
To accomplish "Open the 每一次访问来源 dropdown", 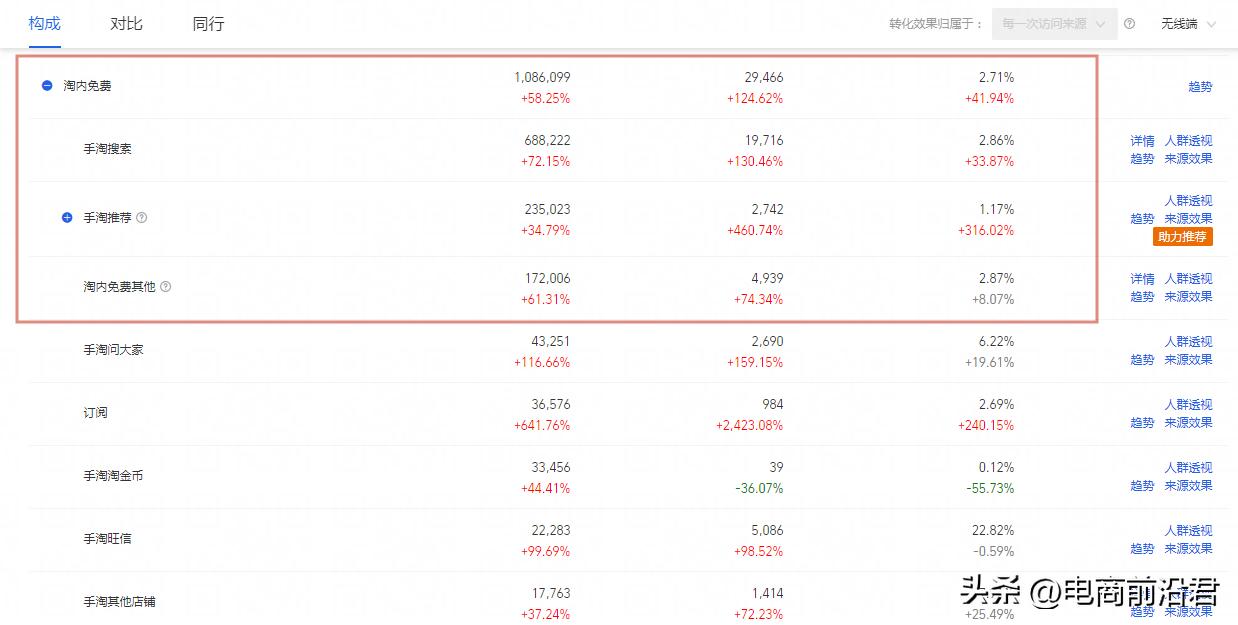I will pyautogui.click(x=1054, y=24).
